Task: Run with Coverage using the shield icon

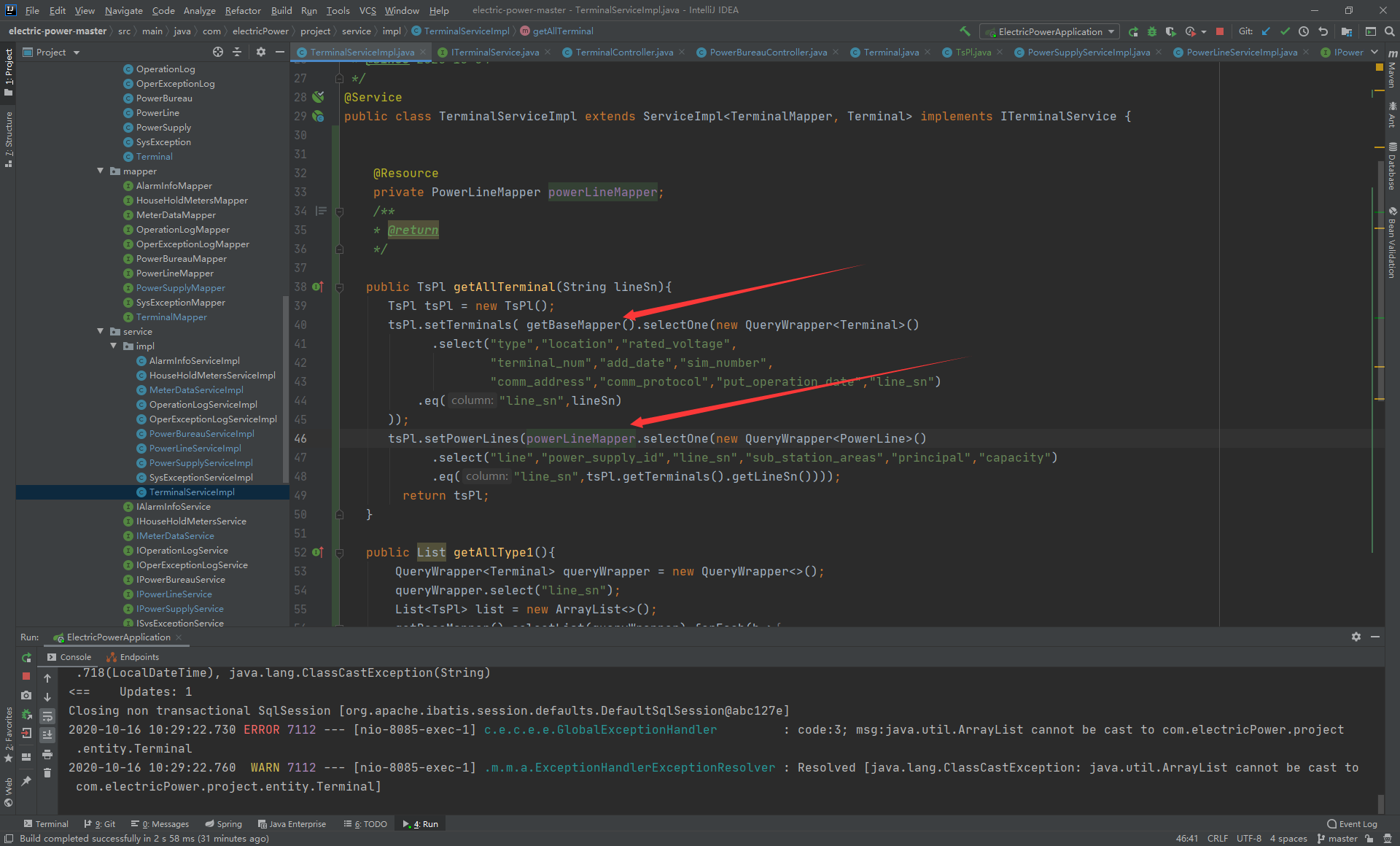Action: (x=1171, y=31)
